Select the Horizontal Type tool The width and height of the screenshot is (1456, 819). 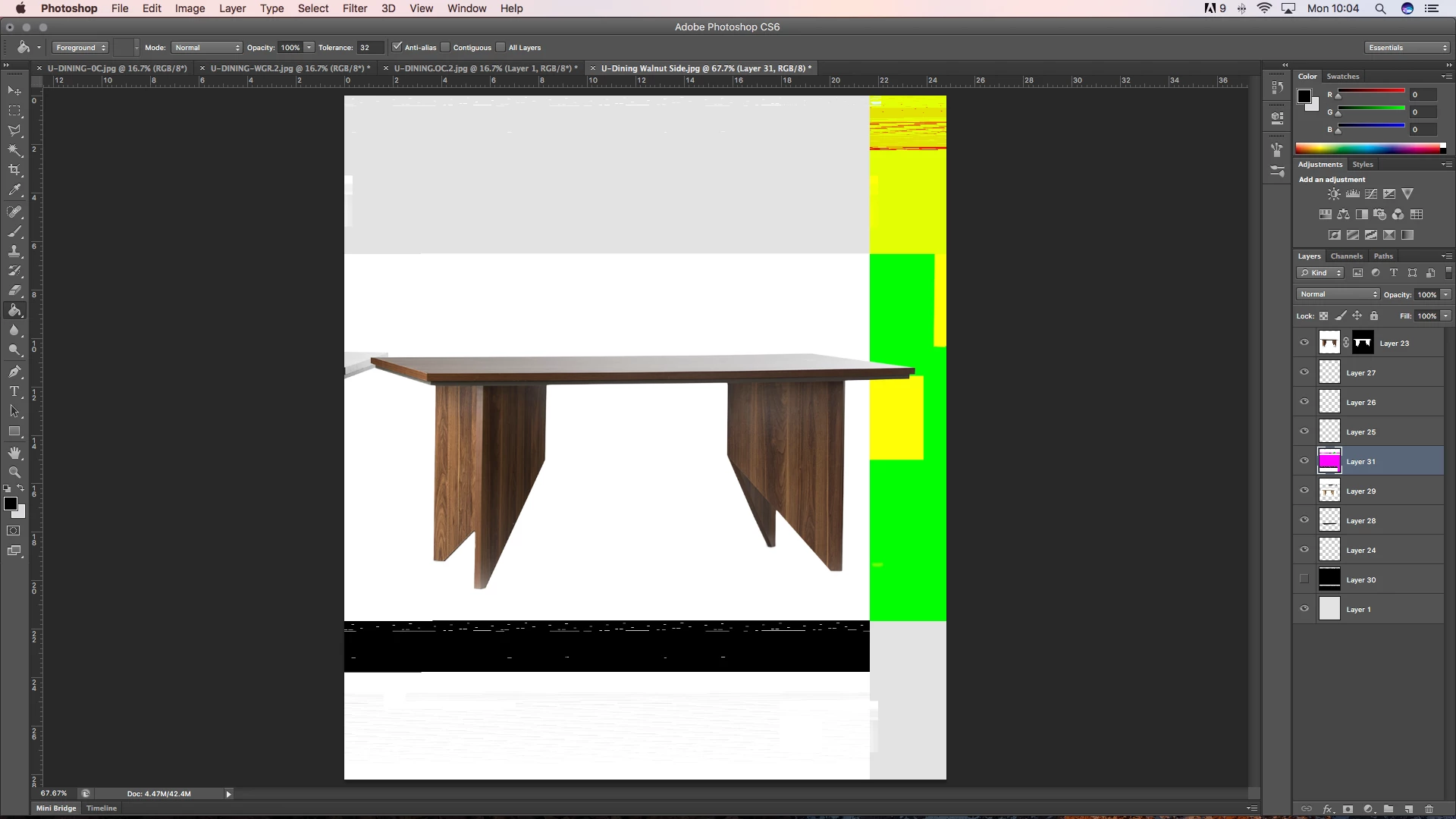pos(14,391)
